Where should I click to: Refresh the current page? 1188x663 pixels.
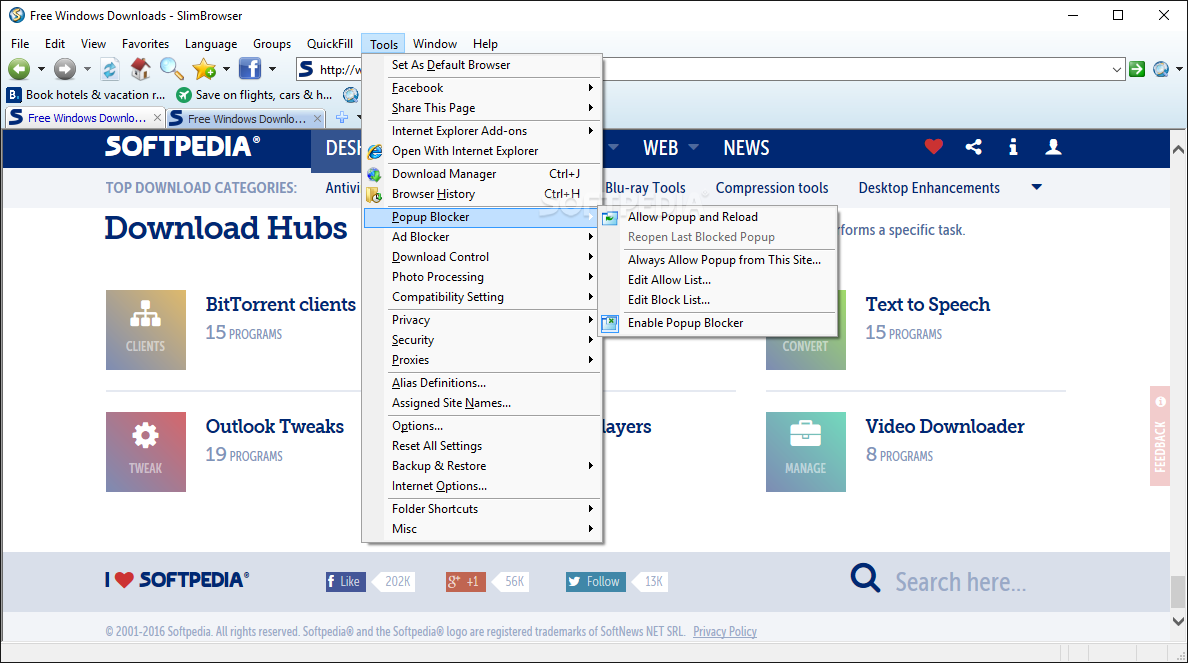[x=110, y=70]
